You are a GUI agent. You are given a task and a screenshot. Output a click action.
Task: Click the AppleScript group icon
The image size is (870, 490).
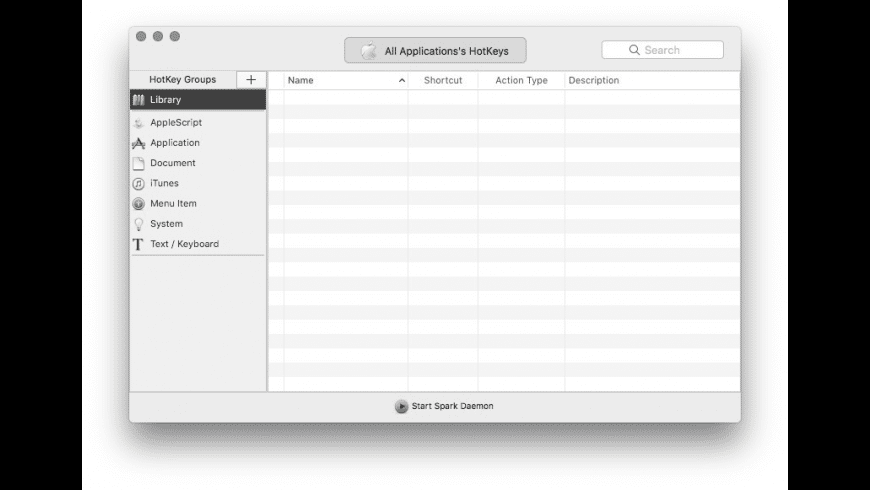click(x=139, y=123)
